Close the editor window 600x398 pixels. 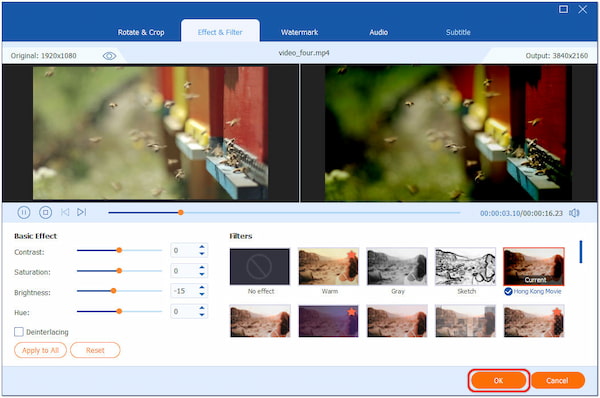(x=583, y=9)
